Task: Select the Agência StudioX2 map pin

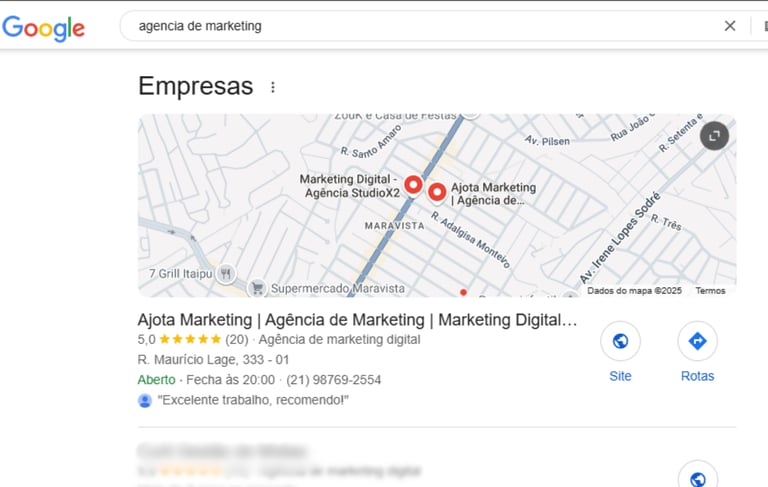Action: [x=413, y=186]
